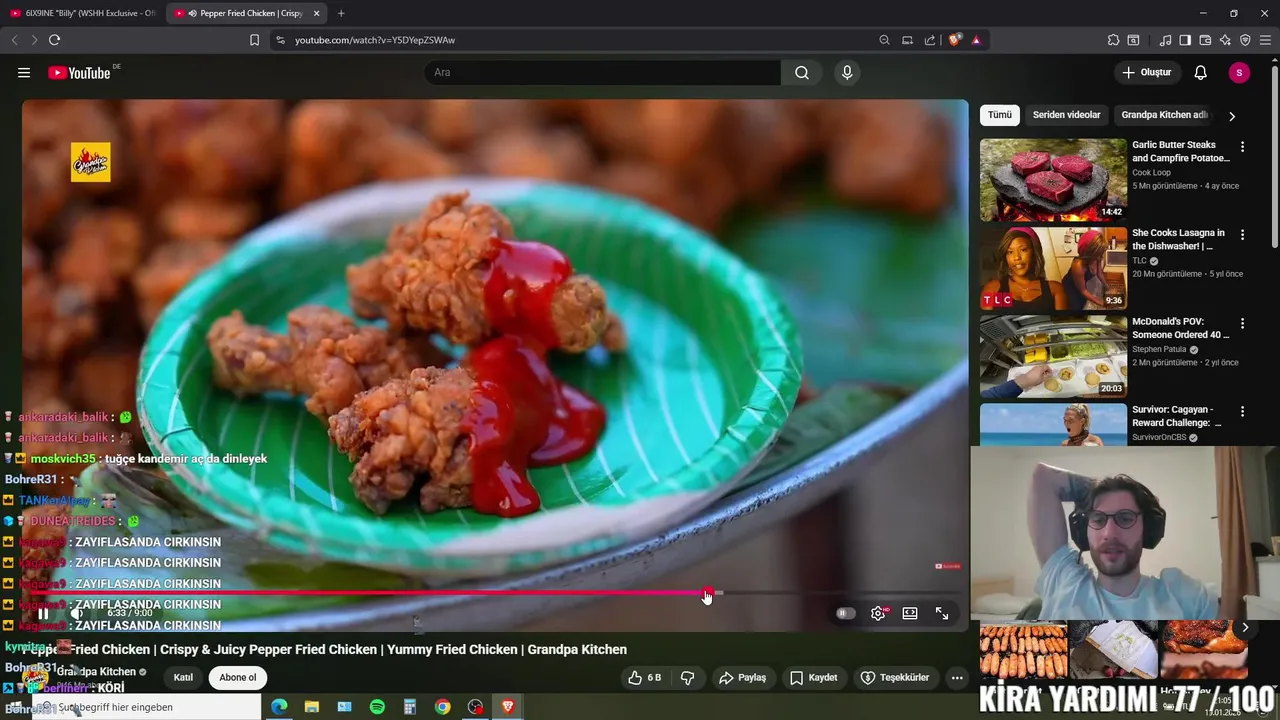Toggle the browser sidebar panel
The width and height of the screenshot is (1280, 720).
[1185, 40]
